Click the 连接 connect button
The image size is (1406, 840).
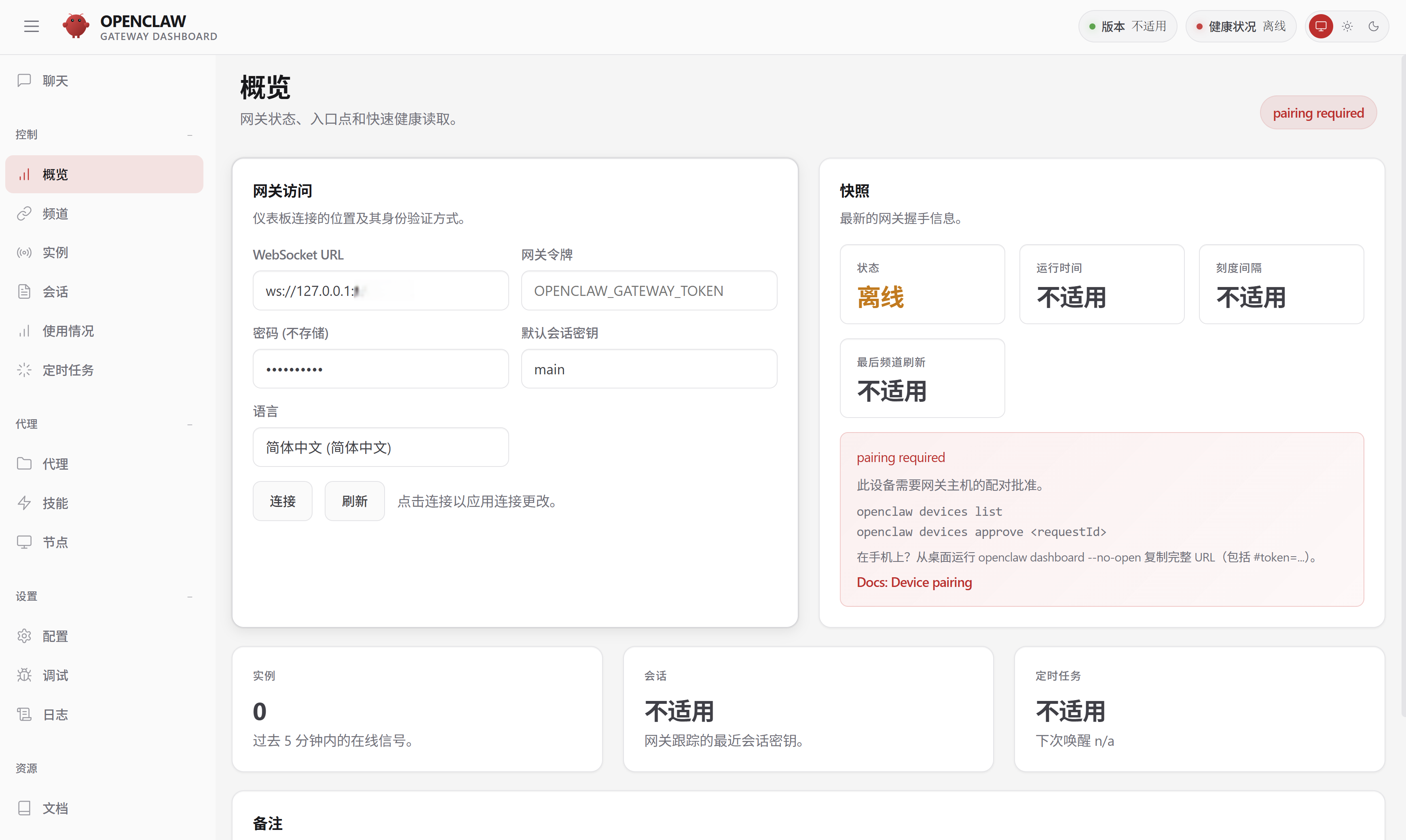point(282,501)
